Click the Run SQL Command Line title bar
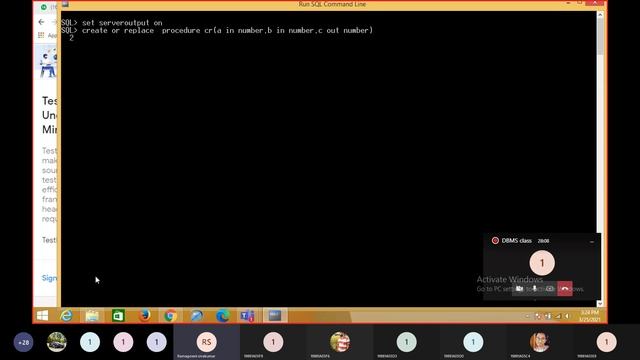 (x=332, y=4)
